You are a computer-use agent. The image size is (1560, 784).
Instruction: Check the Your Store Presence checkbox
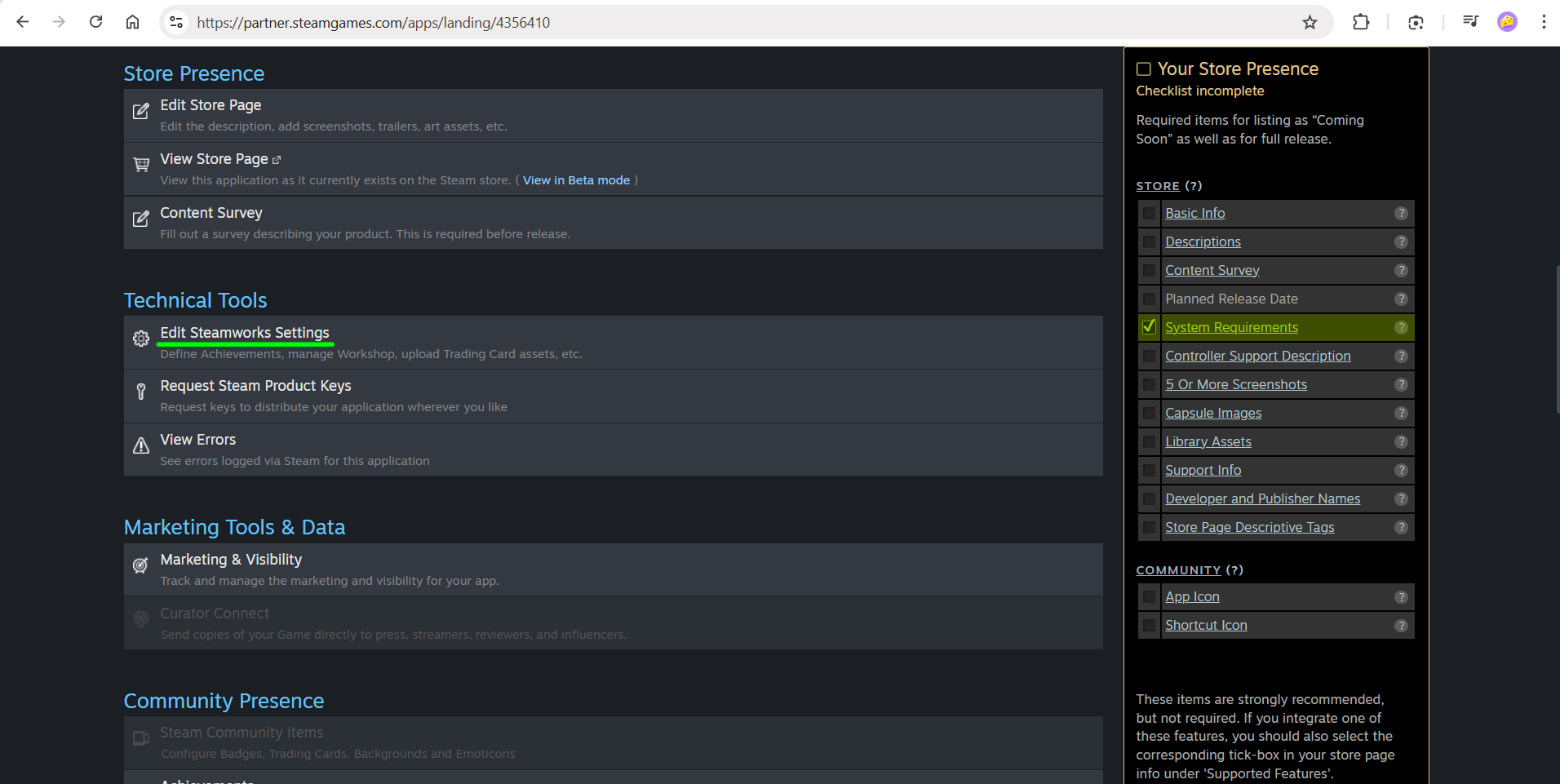pyautogui.click(x=1144, y=69)
